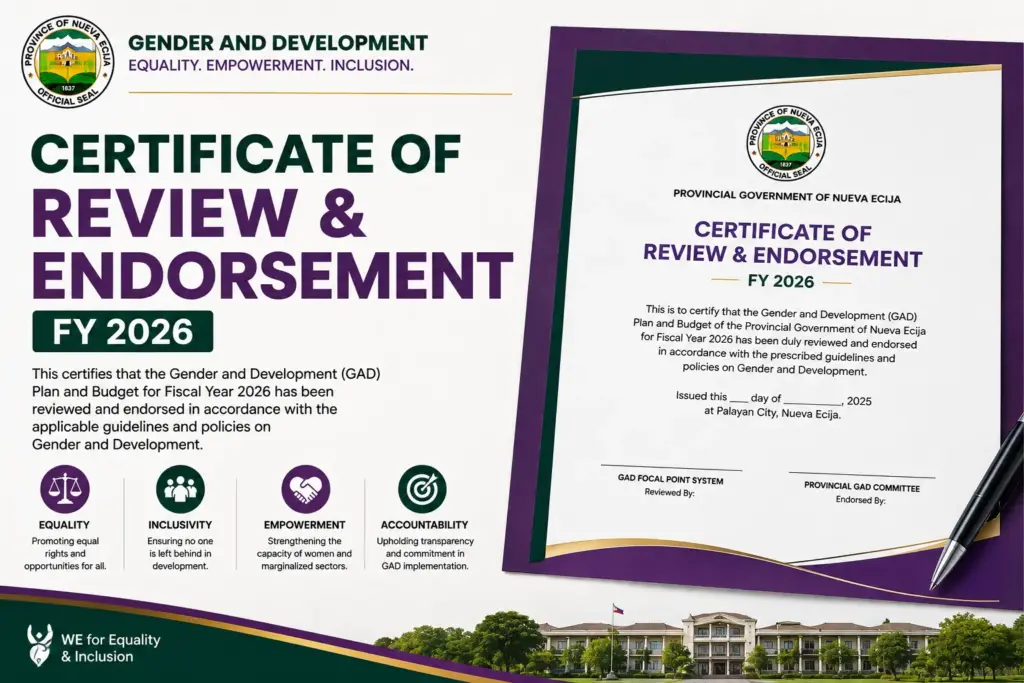Click the certificate's purple 'CERTIFICATE OF REVIEW & ENDORSEMENT' title

click(x=782, y=245)
